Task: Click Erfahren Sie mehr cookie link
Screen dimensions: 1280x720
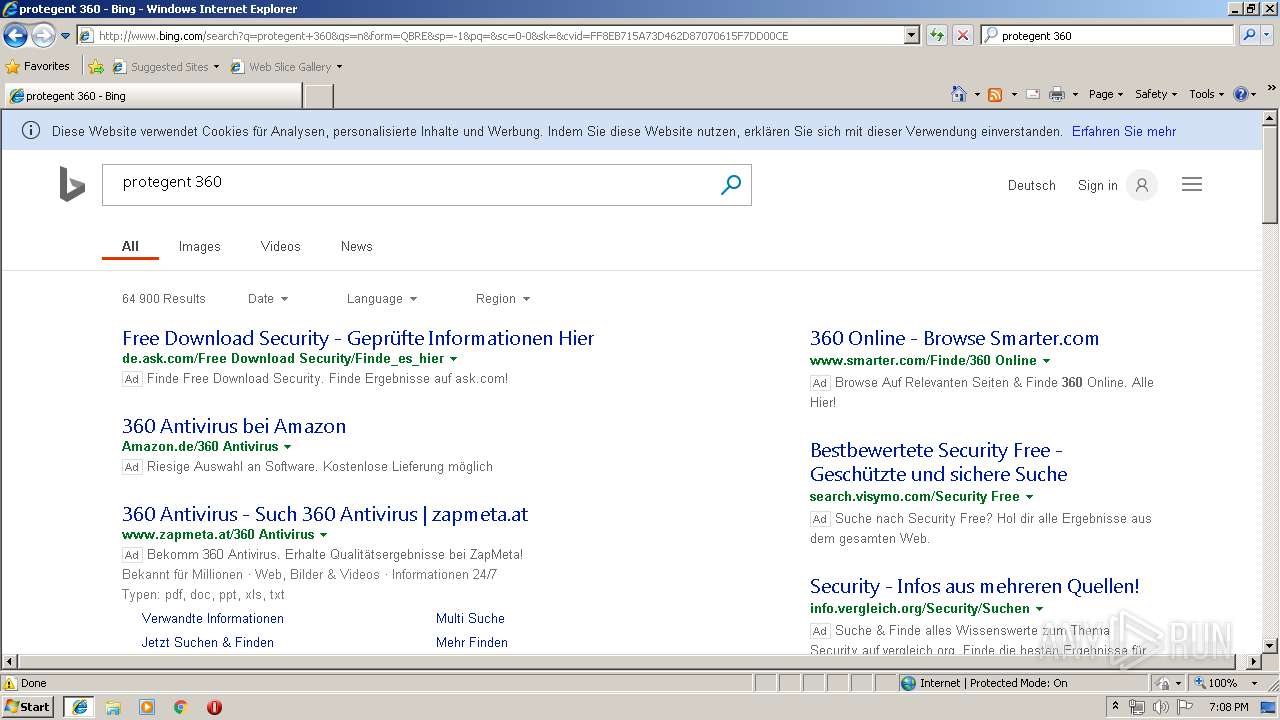Action: coord(1124,132)
